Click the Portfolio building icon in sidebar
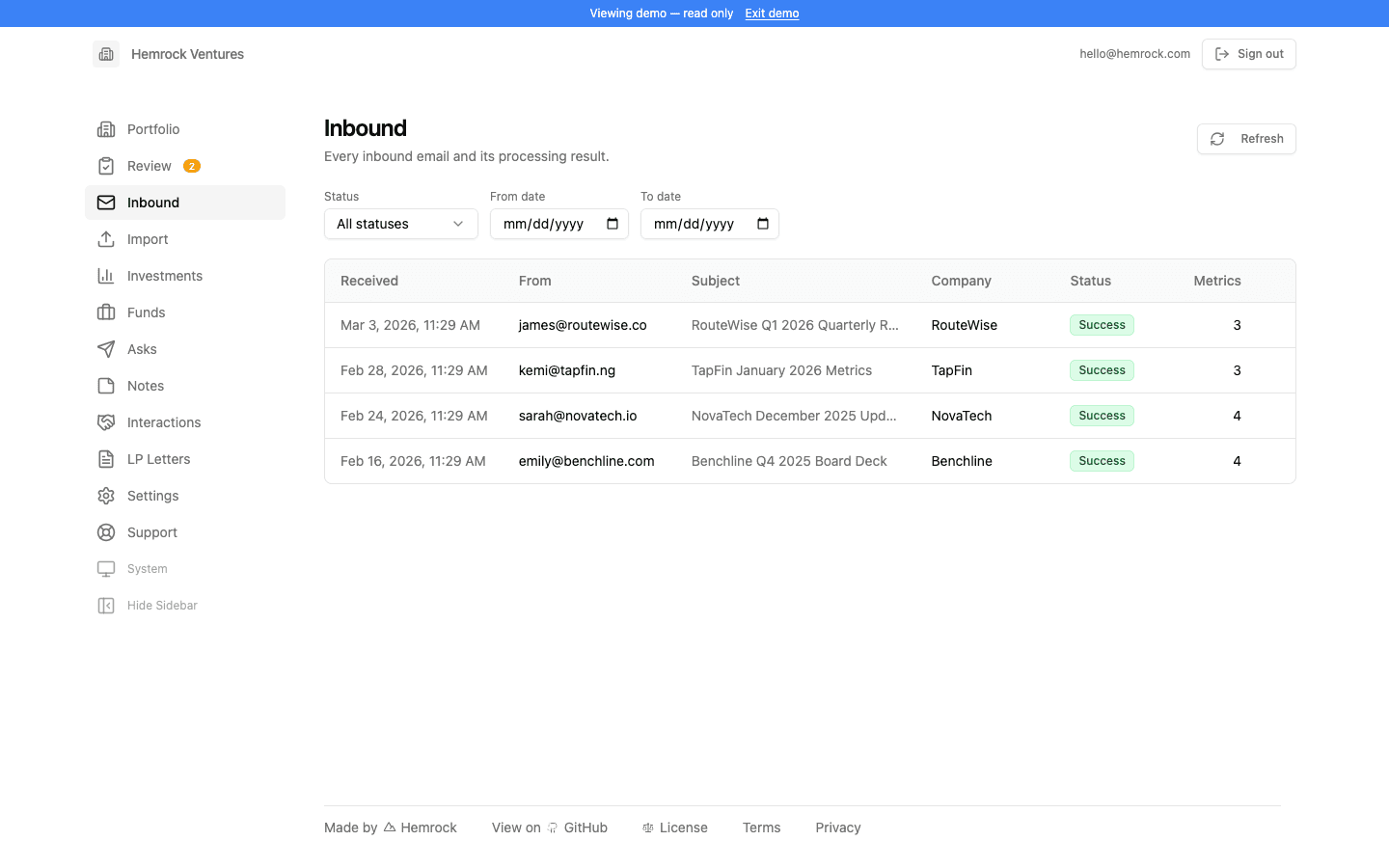The image size is (1389, 868). click(106, 129)
